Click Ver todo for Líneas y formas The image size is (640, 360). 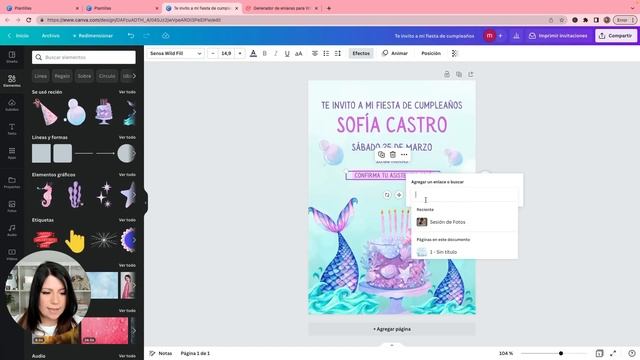coord(127,138)
